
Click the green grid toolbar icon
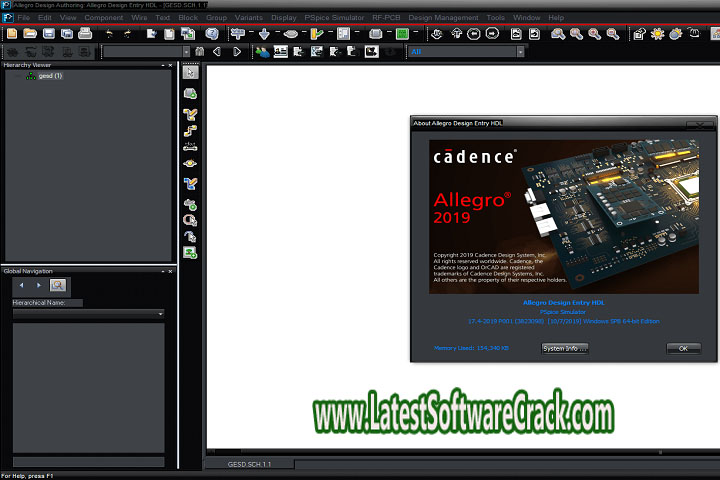coord(402,34)
